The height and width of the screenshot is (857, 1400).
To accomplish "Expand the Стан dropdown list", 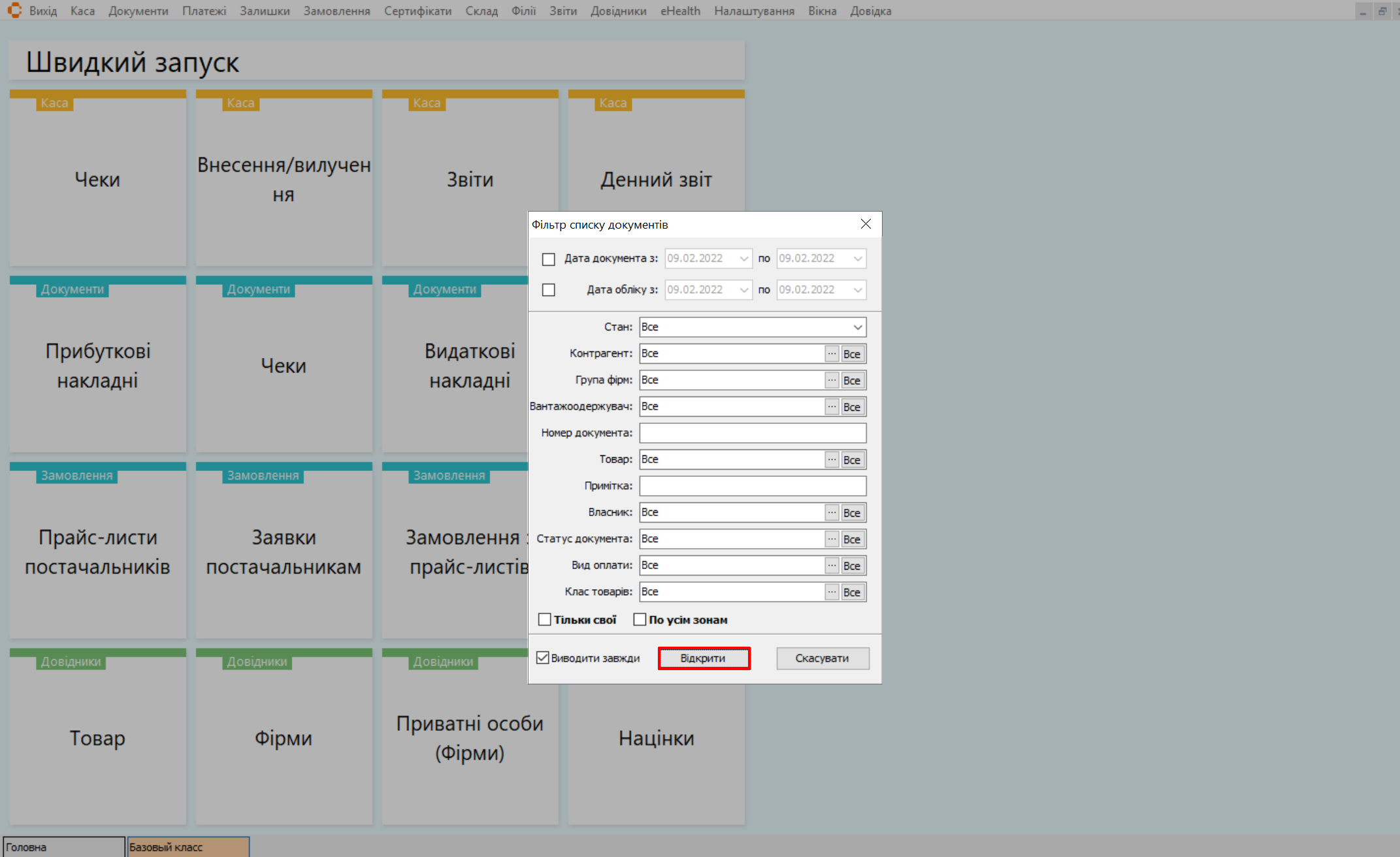I will tap(857, 327).
